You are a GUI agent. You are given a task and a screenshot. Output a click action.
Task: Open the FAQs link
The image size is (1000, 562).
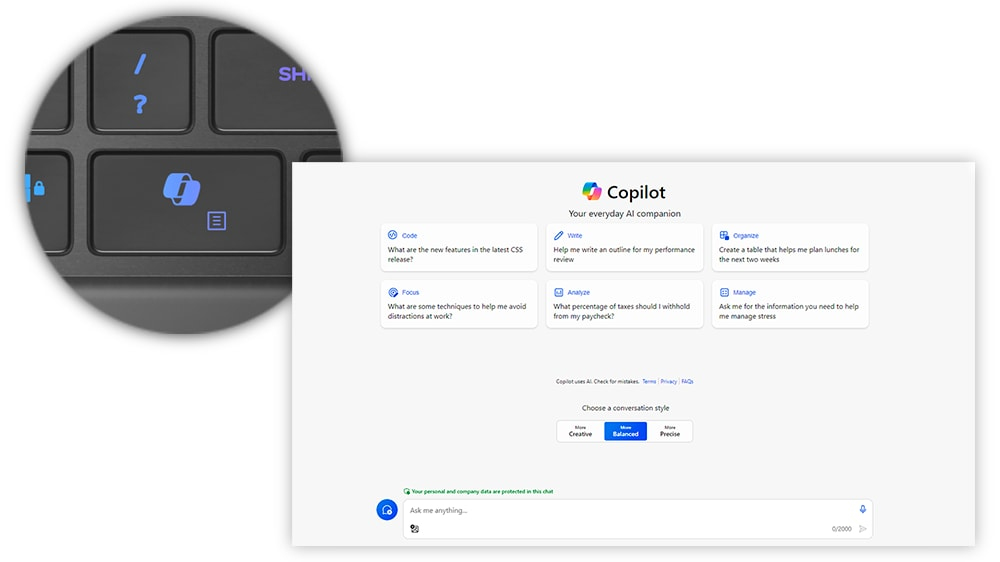[687, 382]
